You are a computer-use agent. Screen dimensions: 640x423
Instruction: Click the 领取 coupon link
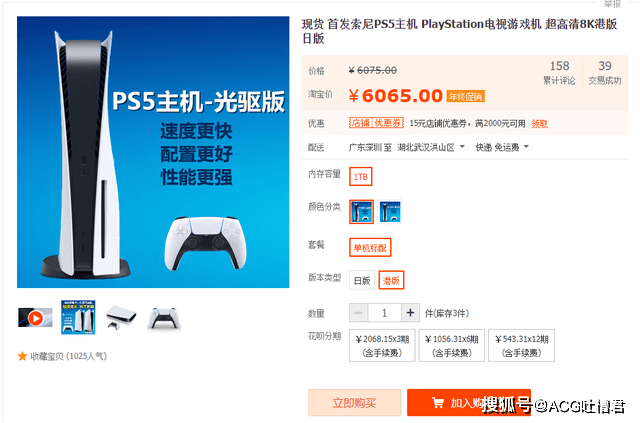pos(539,124)
